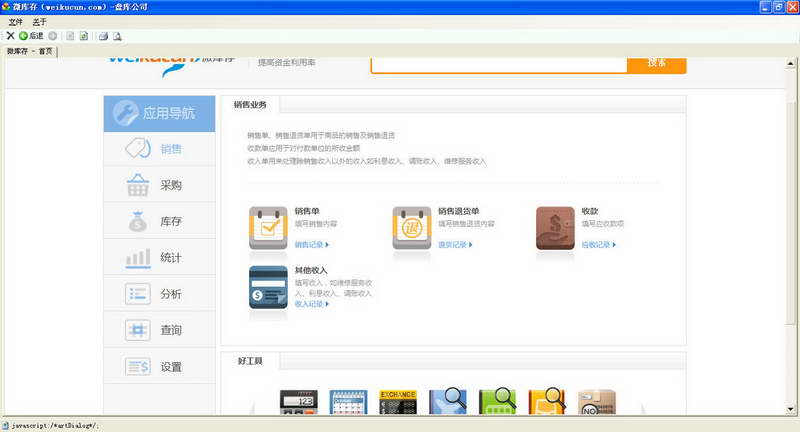
Task: Click the green 后退 back button
Action: [x=30, y=36]
